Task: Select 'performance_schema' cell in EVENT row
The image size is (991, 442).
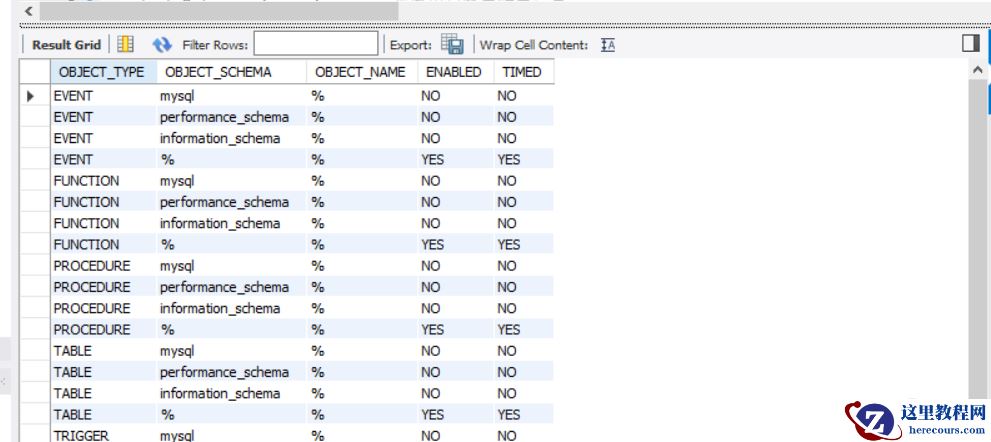Action: (231, 118)
